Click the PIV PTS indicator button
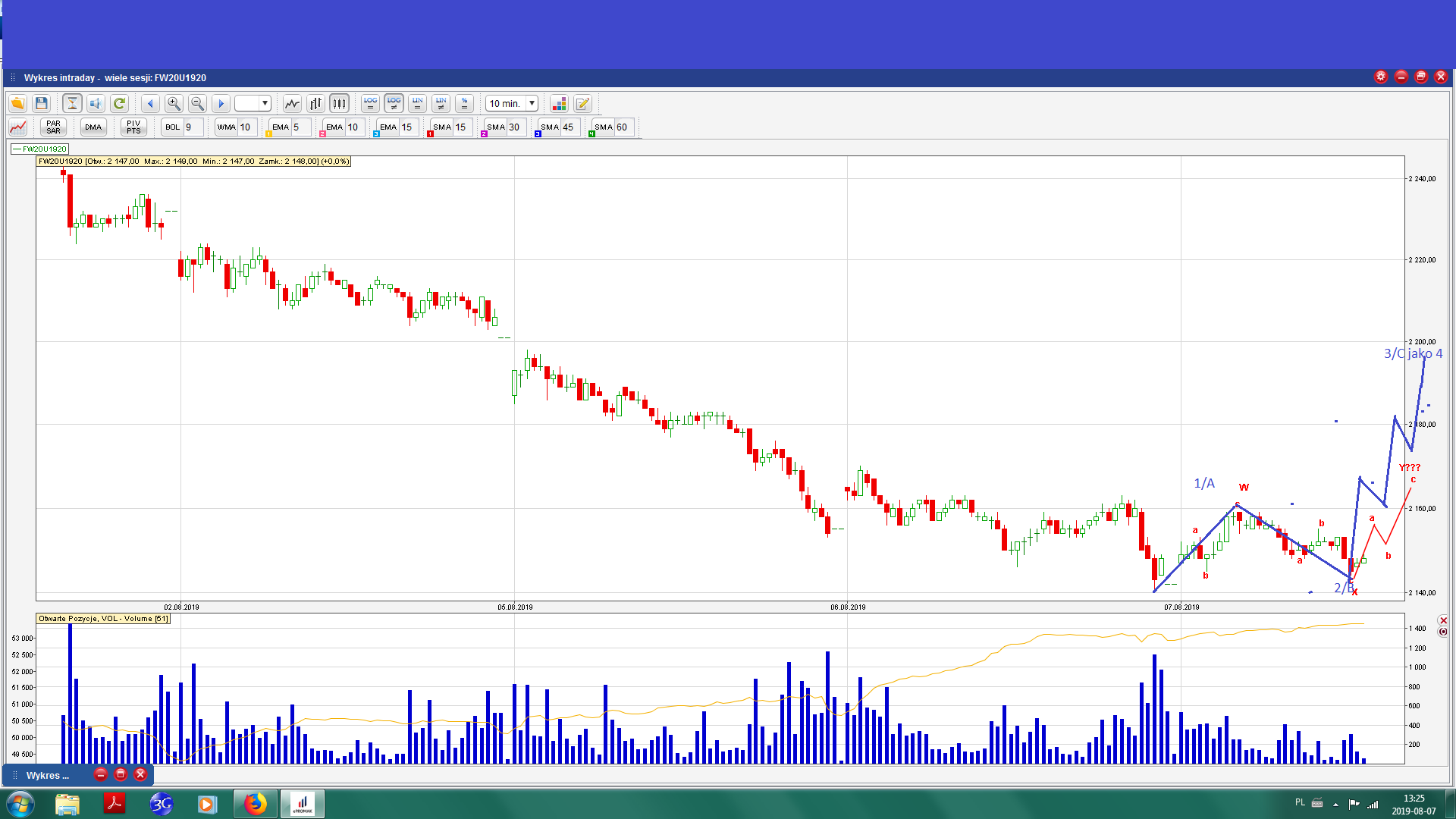The image size is (1456, 819). [133, 127]
